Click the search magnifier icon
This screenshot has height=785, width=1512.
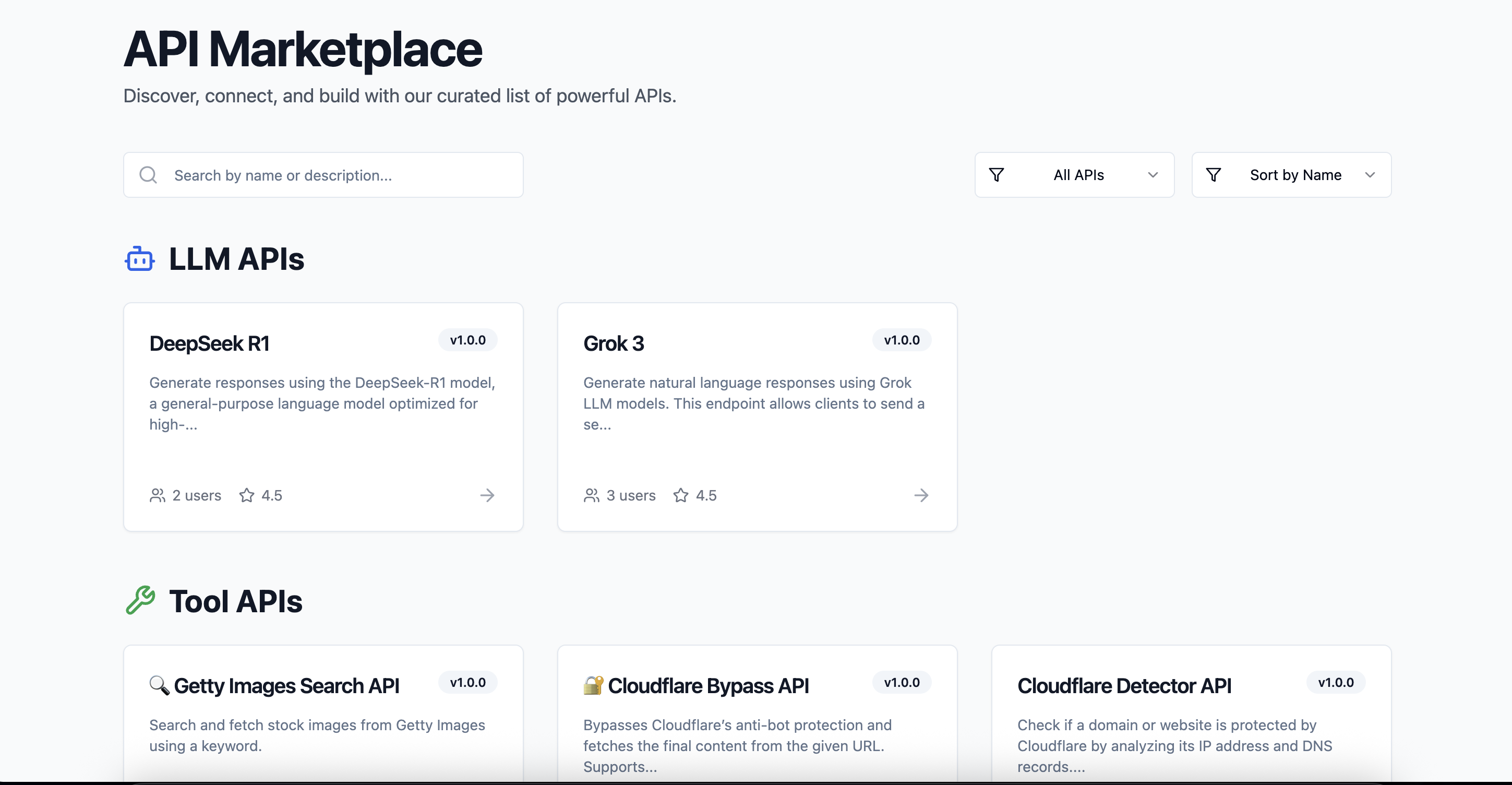pos(148,175)
